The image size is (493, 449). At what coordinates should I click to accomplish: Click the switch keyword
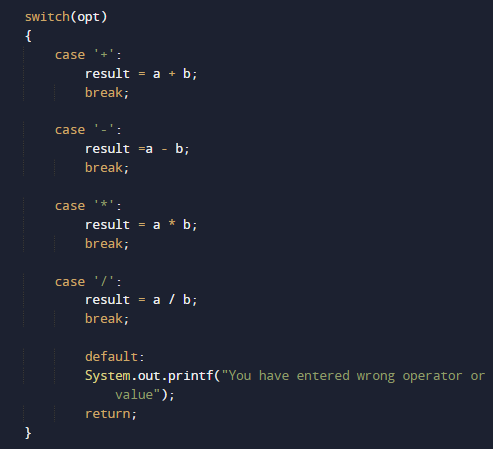(x=47, y=17)
